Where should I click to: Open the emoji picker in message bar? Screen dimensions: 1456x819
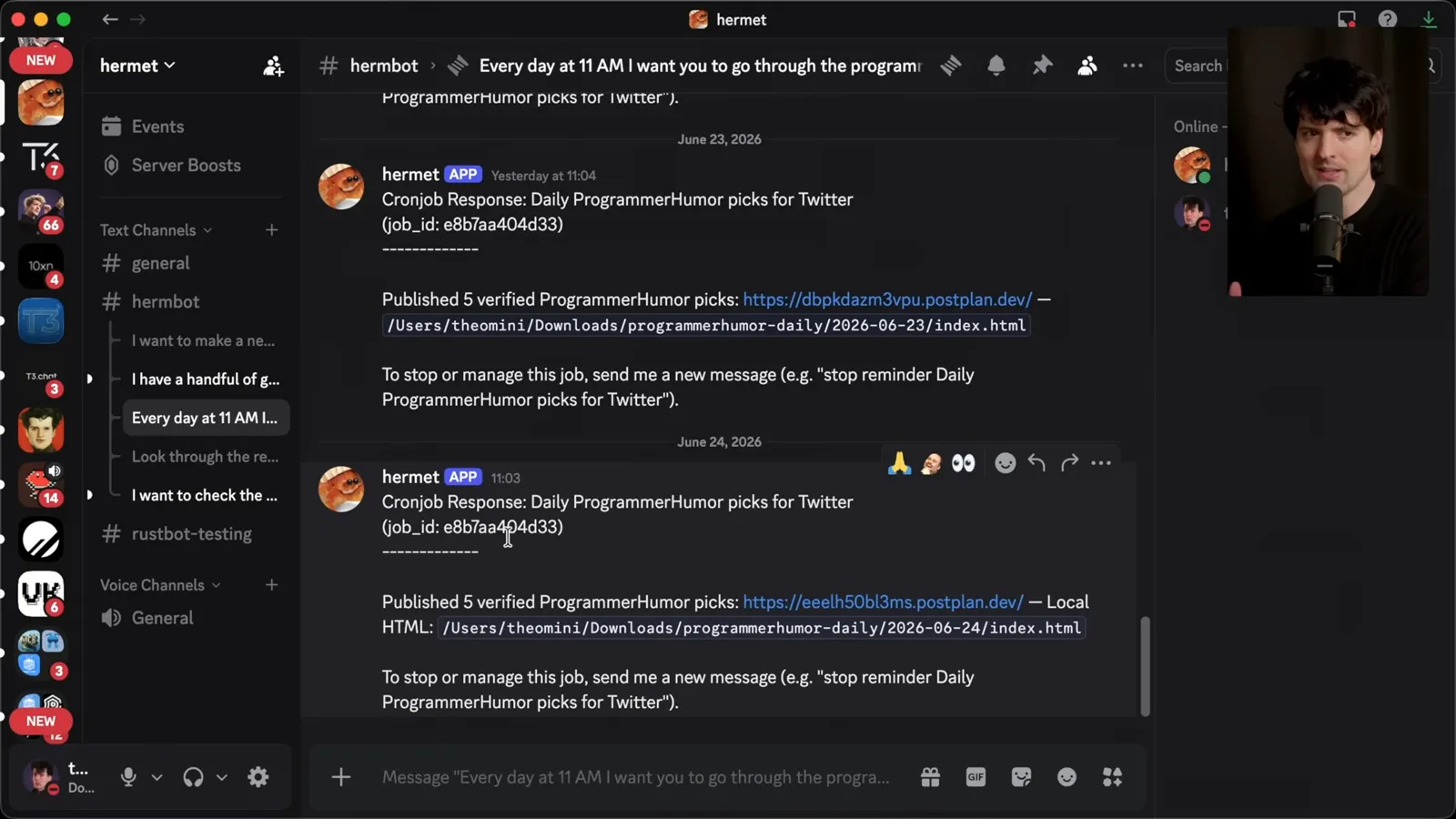click(x=1067, y=777)
